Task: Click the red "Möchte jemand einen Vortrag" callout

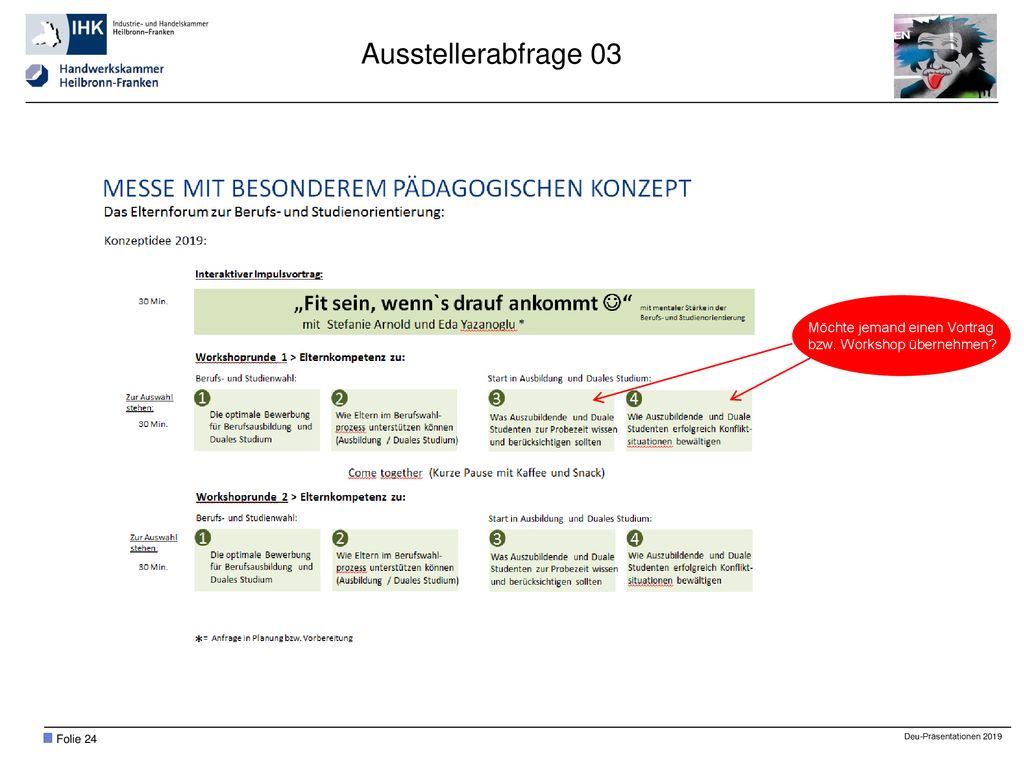Action: pos(901,336)
